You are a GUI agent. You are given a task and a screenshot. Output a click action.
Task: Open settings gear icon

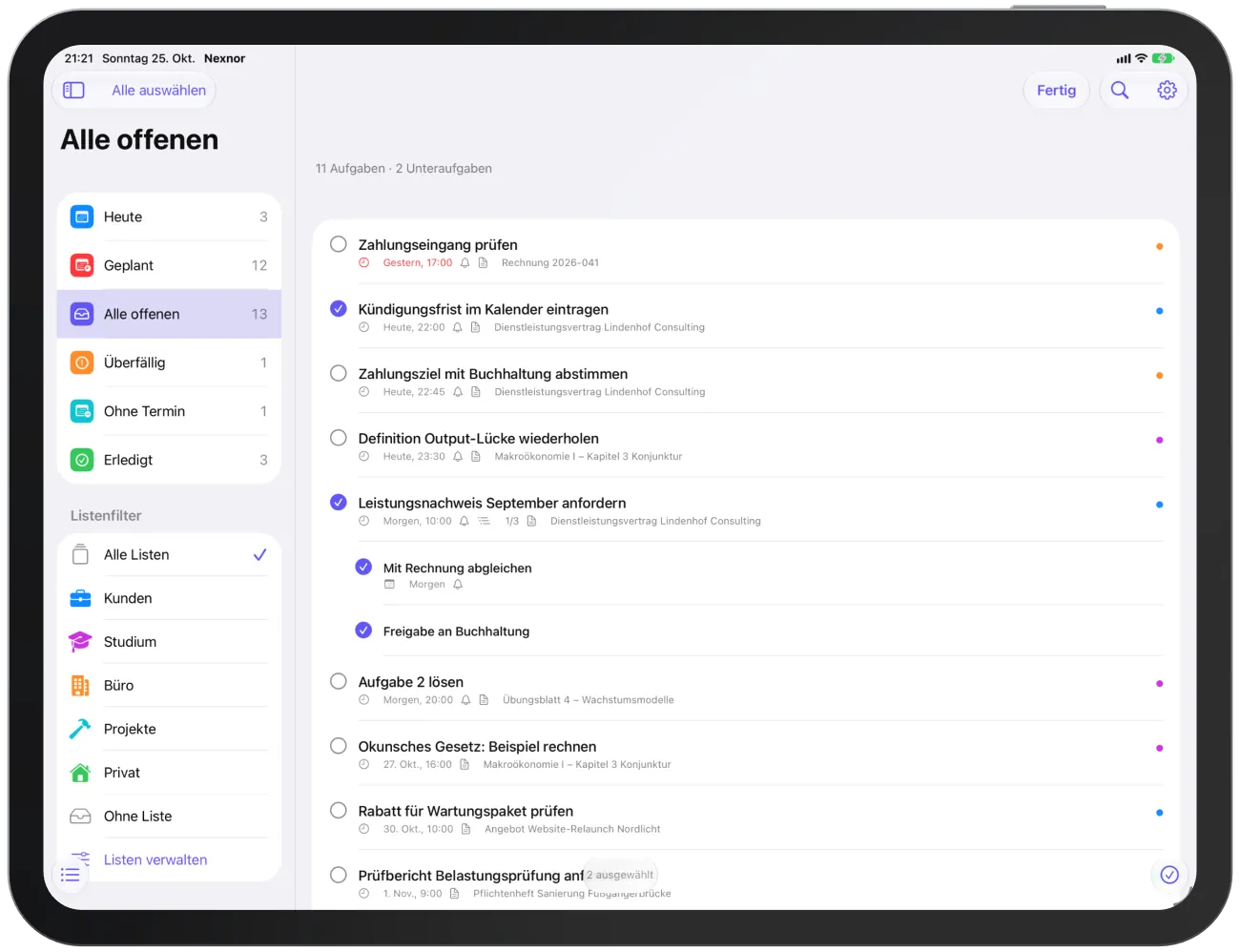1167,91
